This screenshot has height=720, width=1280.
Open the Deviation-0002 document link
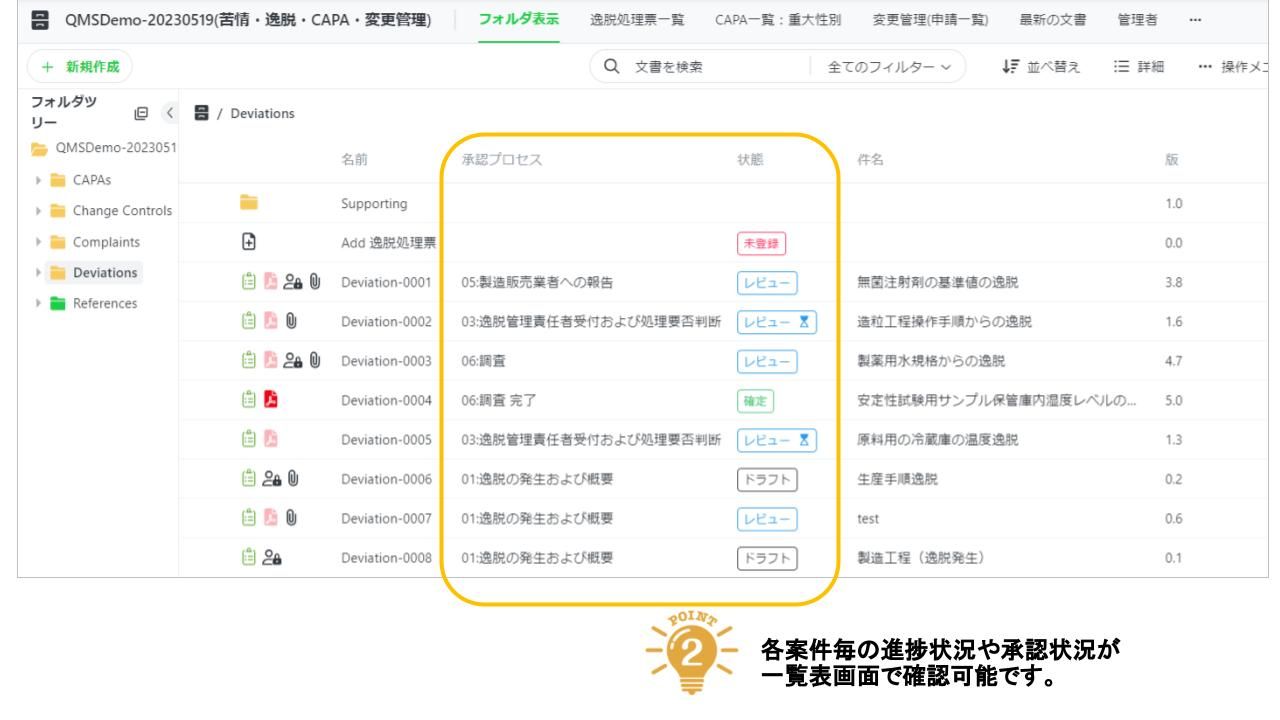coord(385,322)
